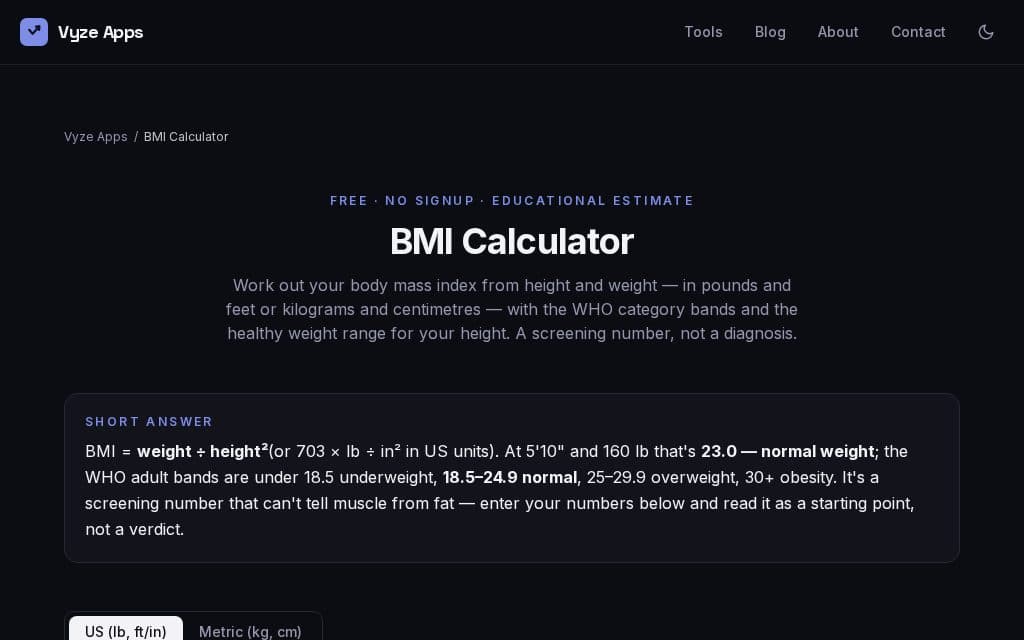Click the Vyze Apps purple logo icon
The image size is (1024, 640).
click(34, 32)
